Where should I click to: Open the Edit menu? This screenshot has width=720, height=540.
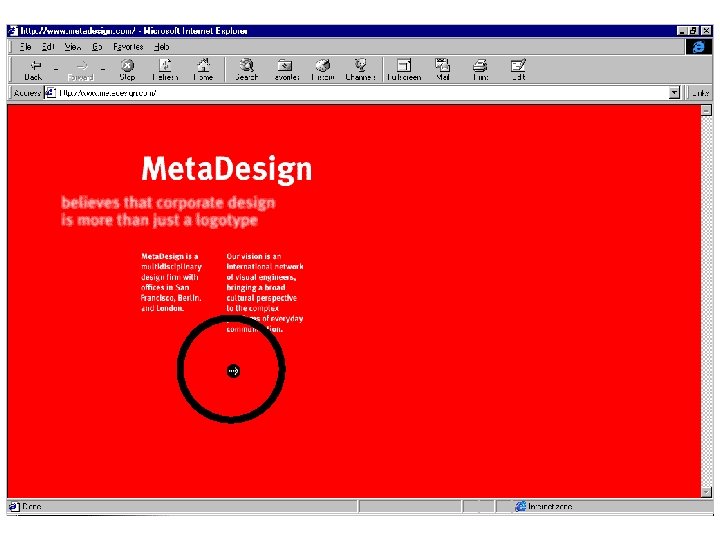pyautogui.click(x=48, y=47)
